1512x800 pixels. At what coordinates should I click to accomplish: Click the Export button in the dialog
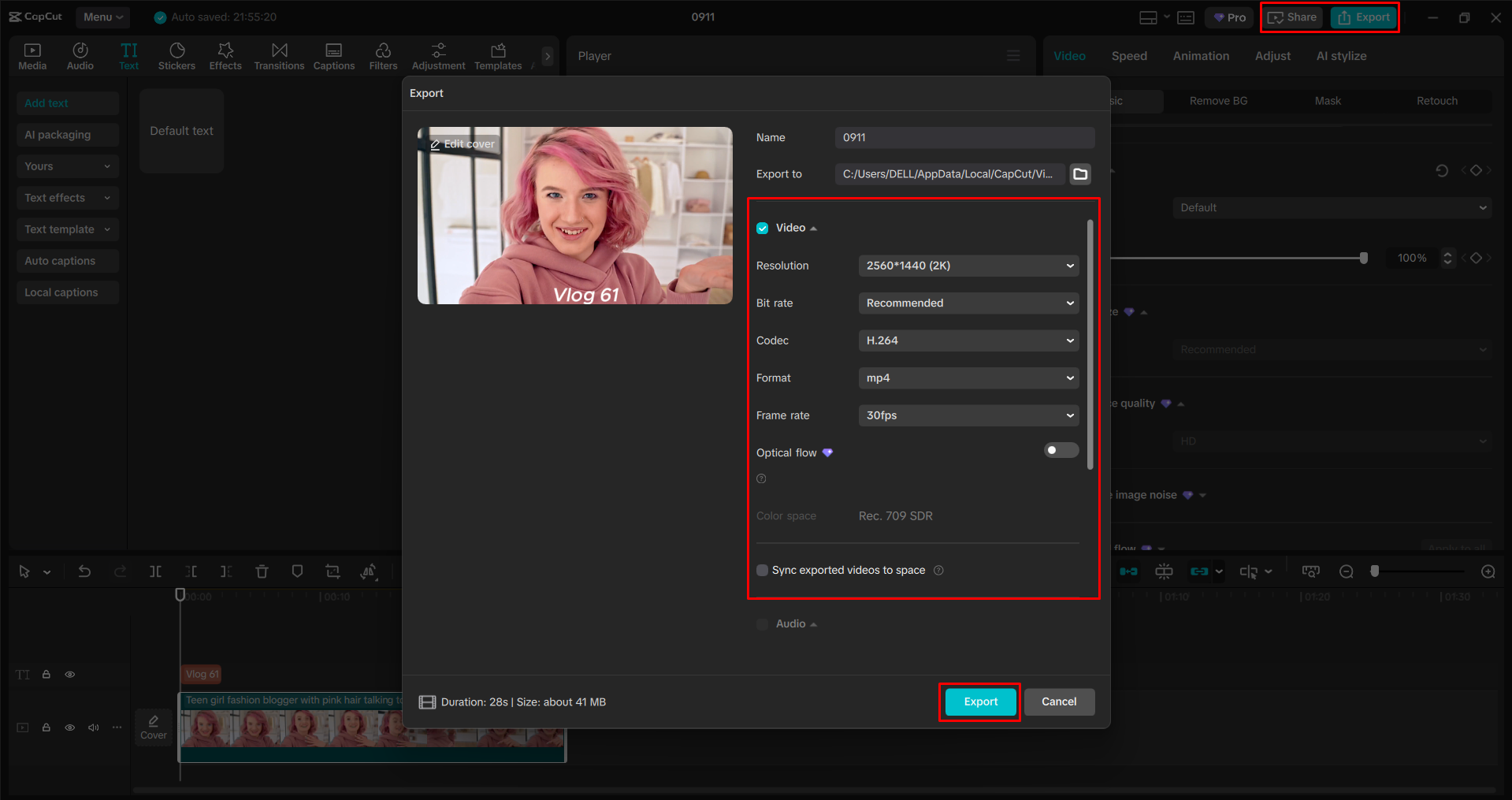979,701
